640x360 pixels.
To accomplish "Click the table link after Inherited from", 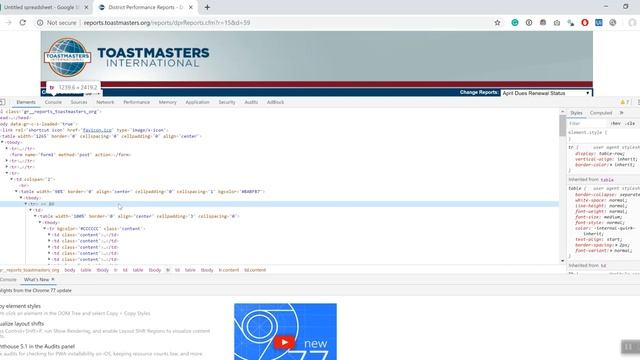I will [607, 180].
